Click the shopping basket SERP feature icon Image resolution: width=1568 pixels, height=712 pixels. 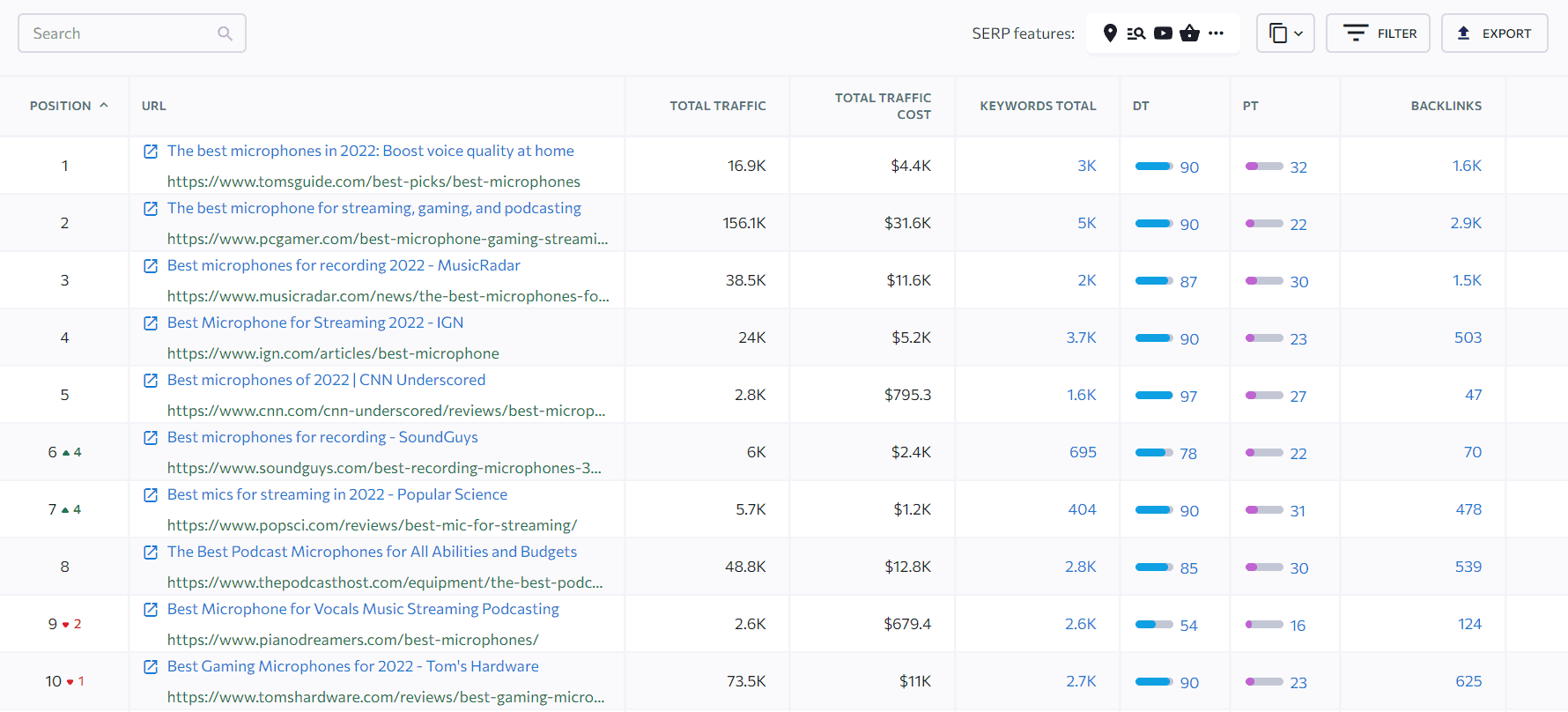tap(1189, 33)
